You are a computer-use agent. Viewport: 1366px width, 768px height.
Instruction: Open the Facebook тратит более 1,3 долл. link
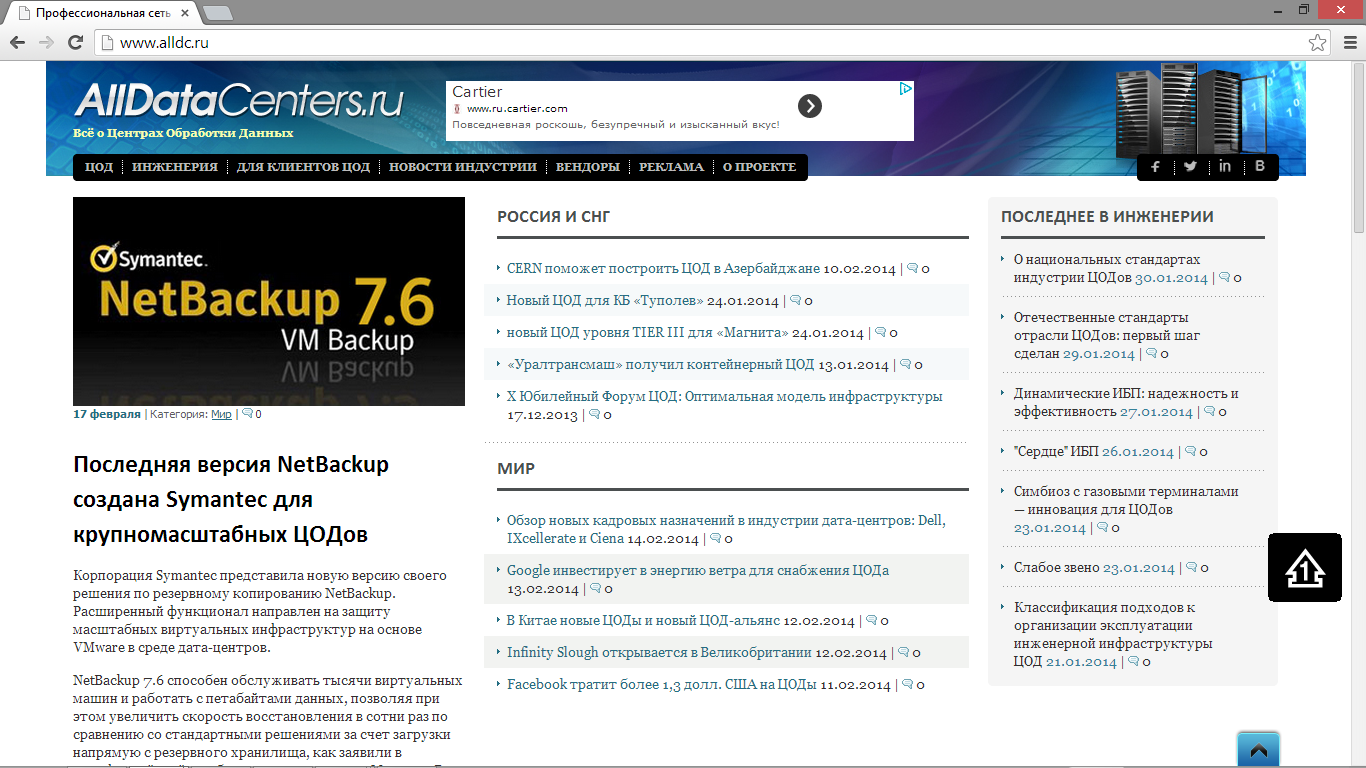661,685
